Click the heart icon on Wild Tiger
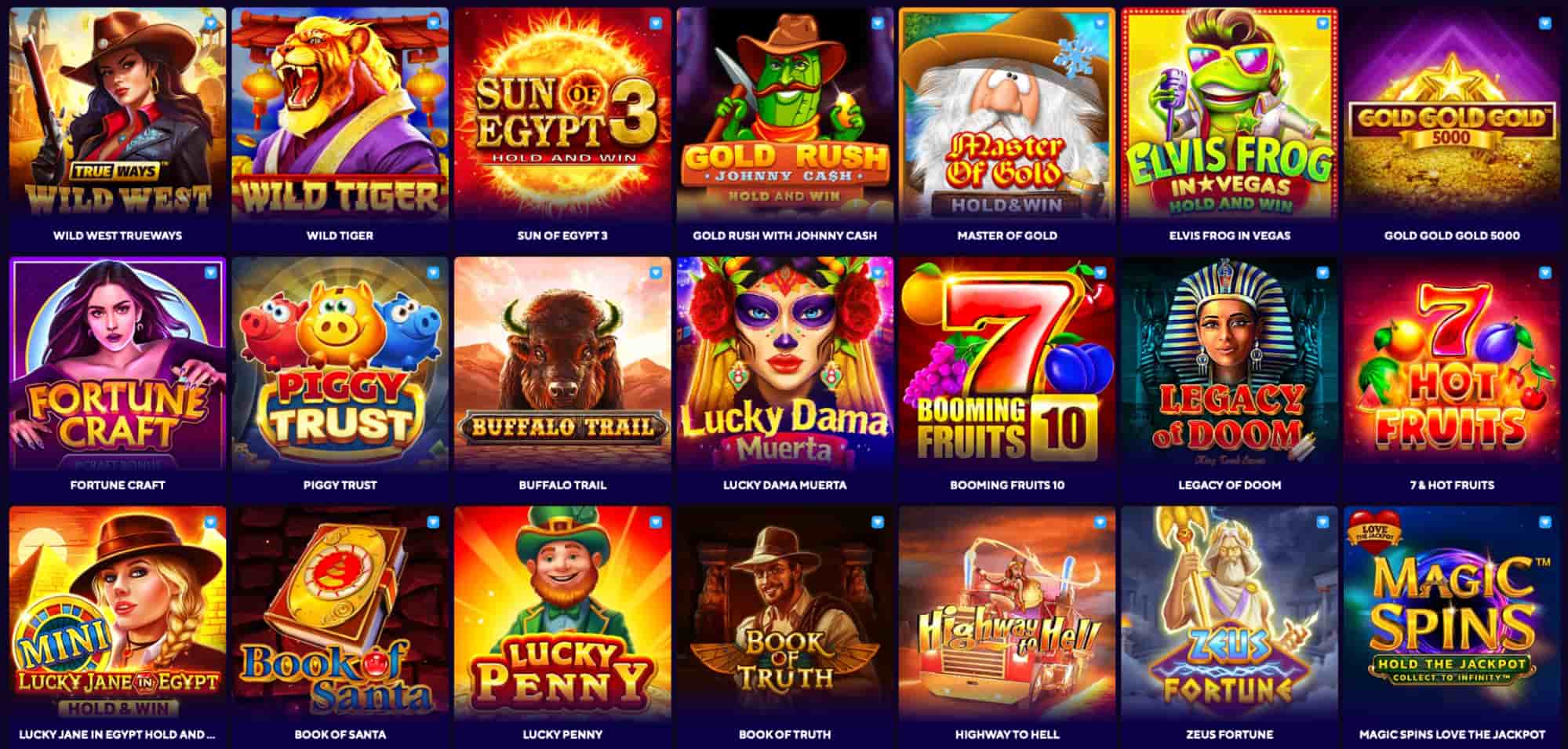Viewport: 1568px width, 749px height. pos(433,24)
